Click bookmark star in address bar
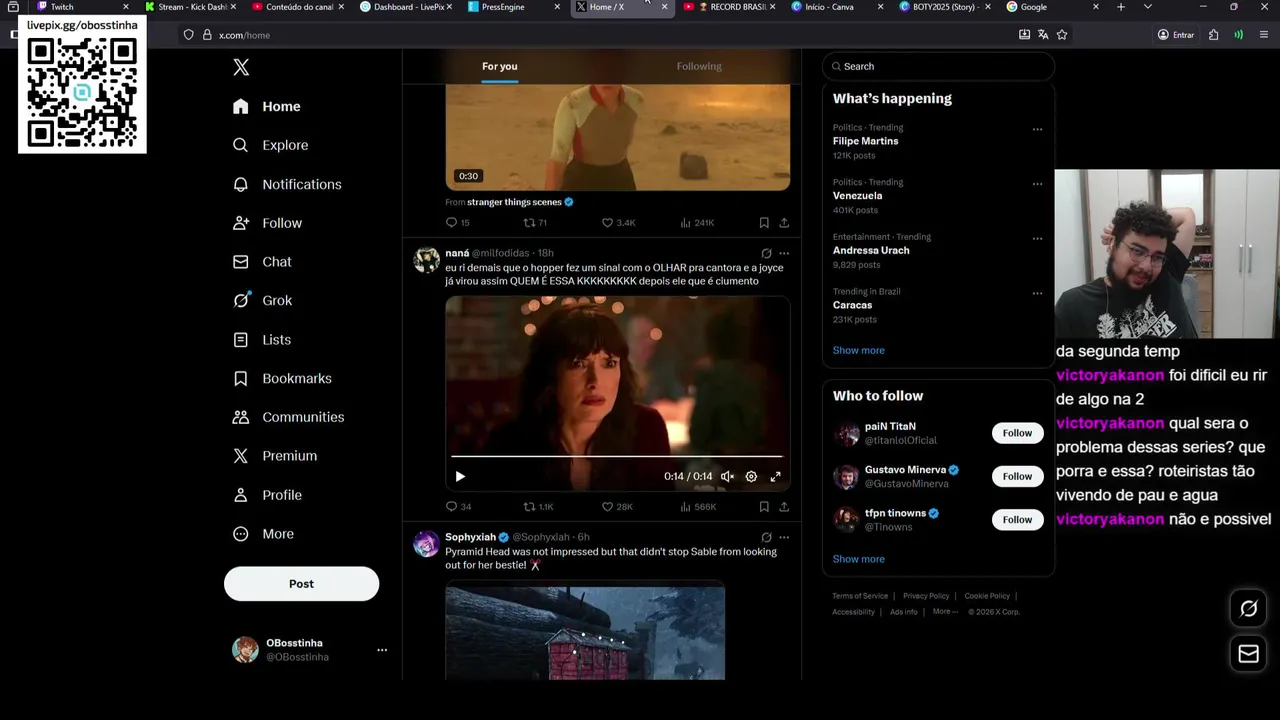The height and width of the screenshot is (720, 1280). pos(1062,35)
